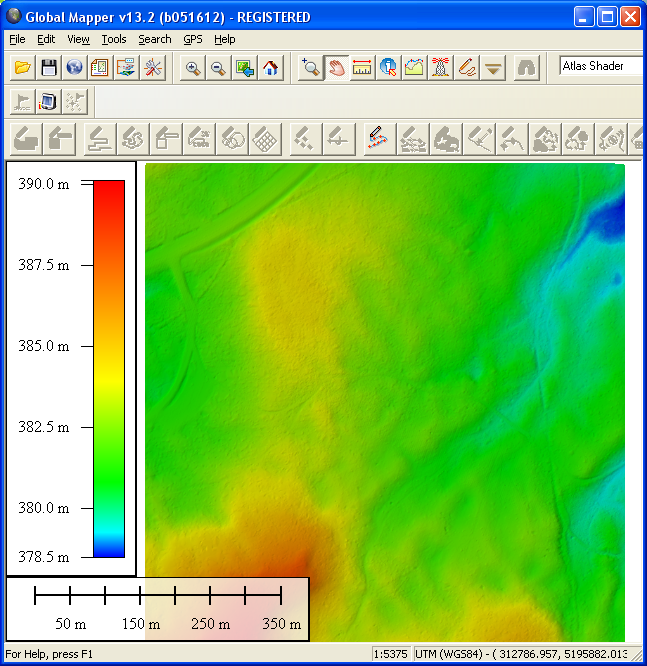The image size is (647, 666).
Task: Click the GPS flag waypoint icon
Action: point(22,102)
